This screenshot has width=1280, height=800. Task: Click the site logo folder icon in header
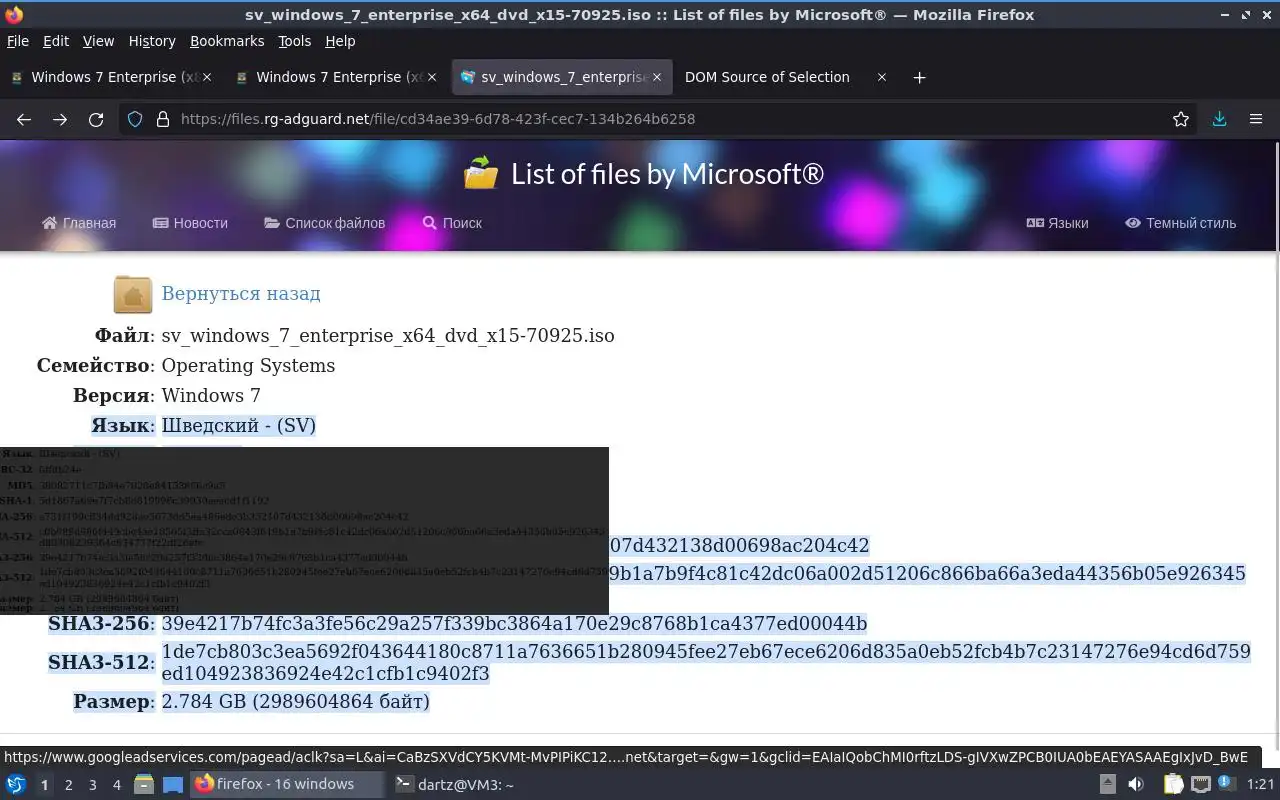[481, 173]
